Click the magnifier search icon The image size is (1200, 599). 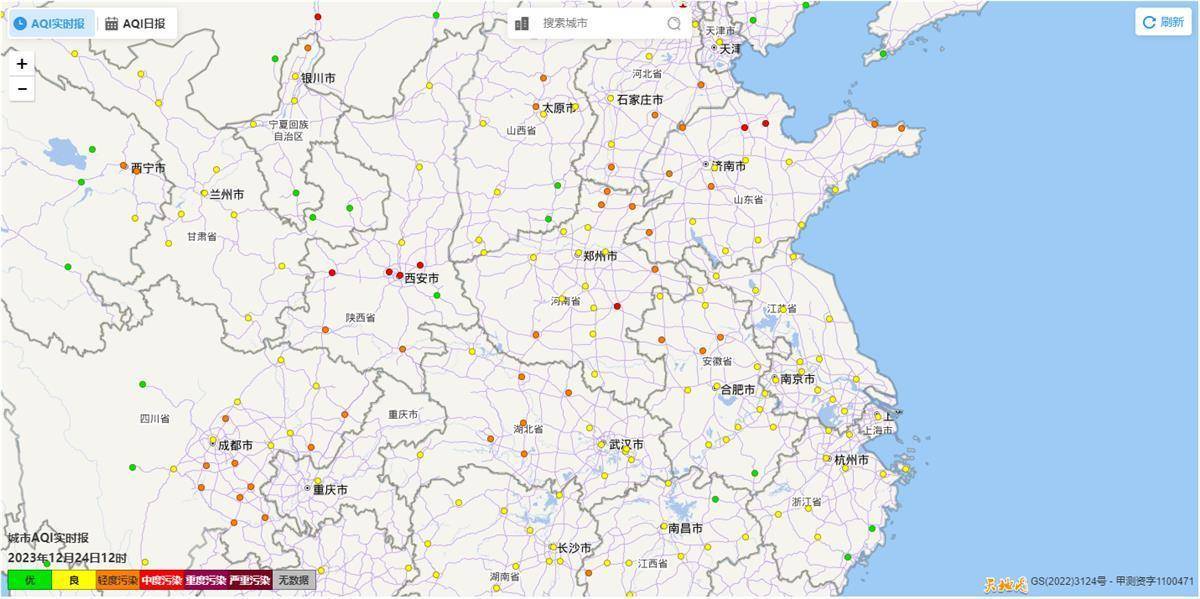click(x=674, y=23)
